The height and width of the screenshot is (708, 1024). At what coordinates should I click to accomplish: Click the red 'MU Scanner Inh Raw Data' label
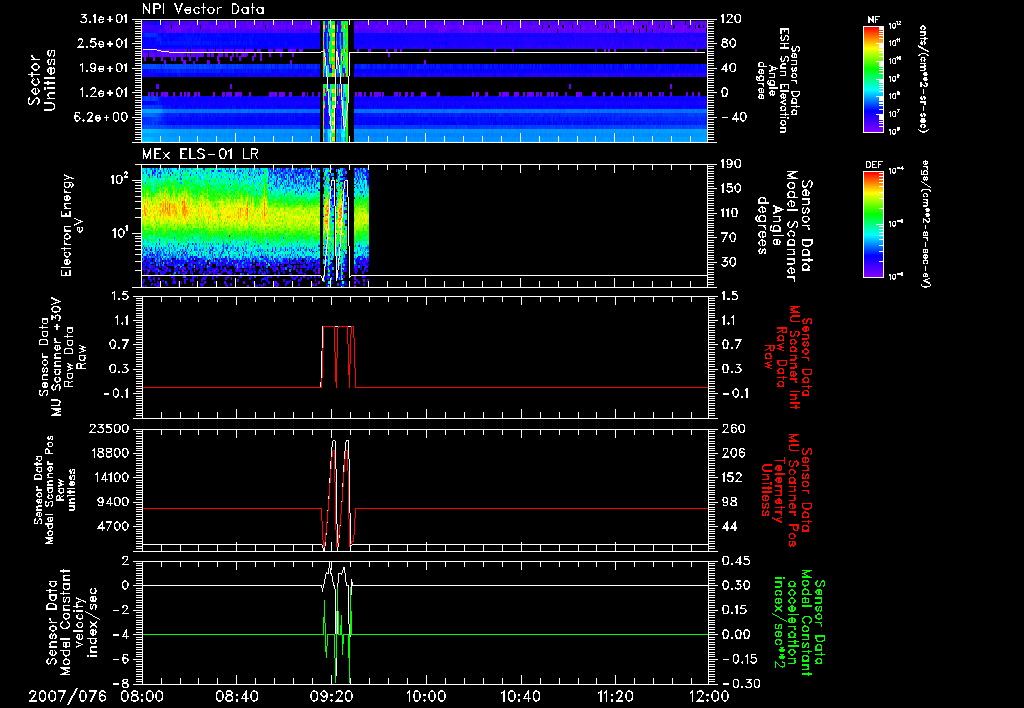click(x=787, y=357)
